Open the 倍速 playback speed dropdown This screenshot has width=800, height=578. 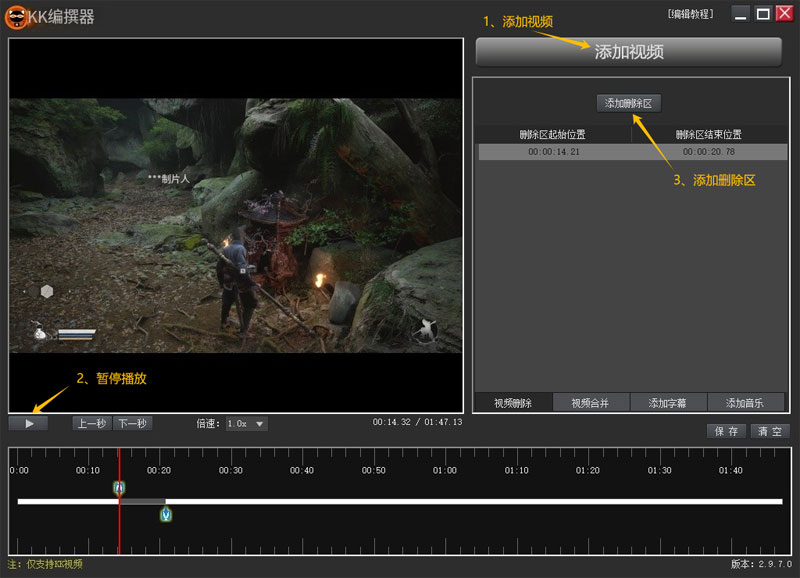pos(247,424)
